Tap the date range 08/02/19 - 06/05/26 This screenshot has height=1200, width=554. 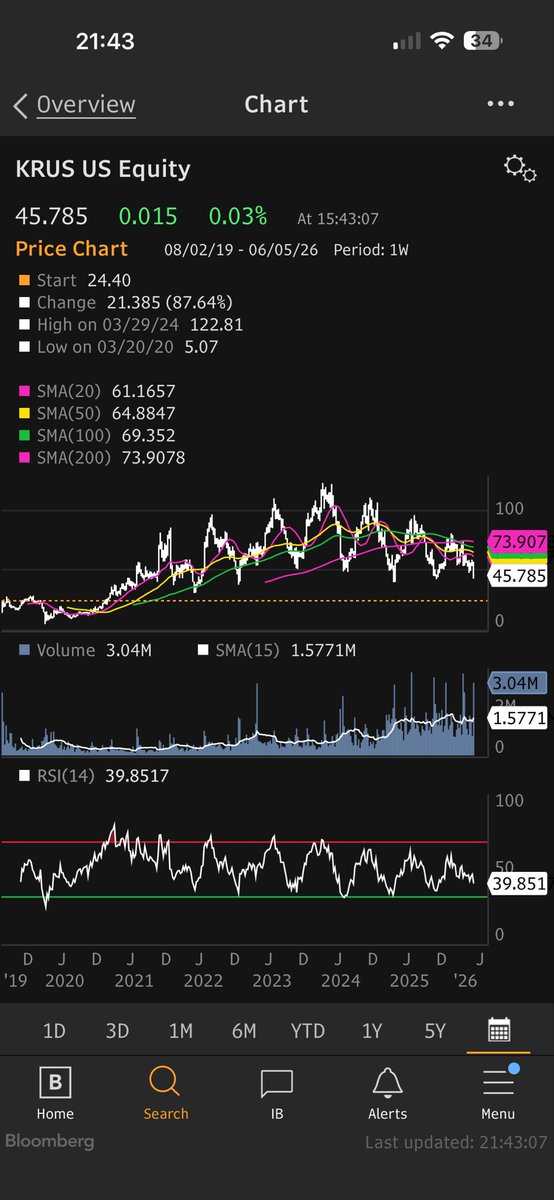click(x=241, y=249)
